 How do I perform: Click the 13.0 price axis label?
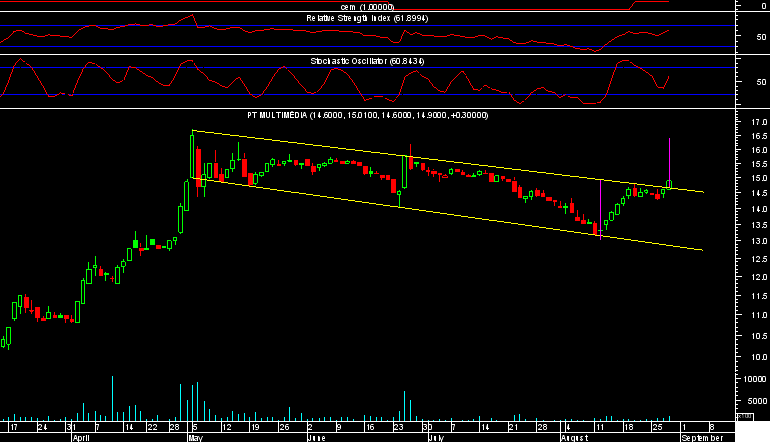pos(759,241)
